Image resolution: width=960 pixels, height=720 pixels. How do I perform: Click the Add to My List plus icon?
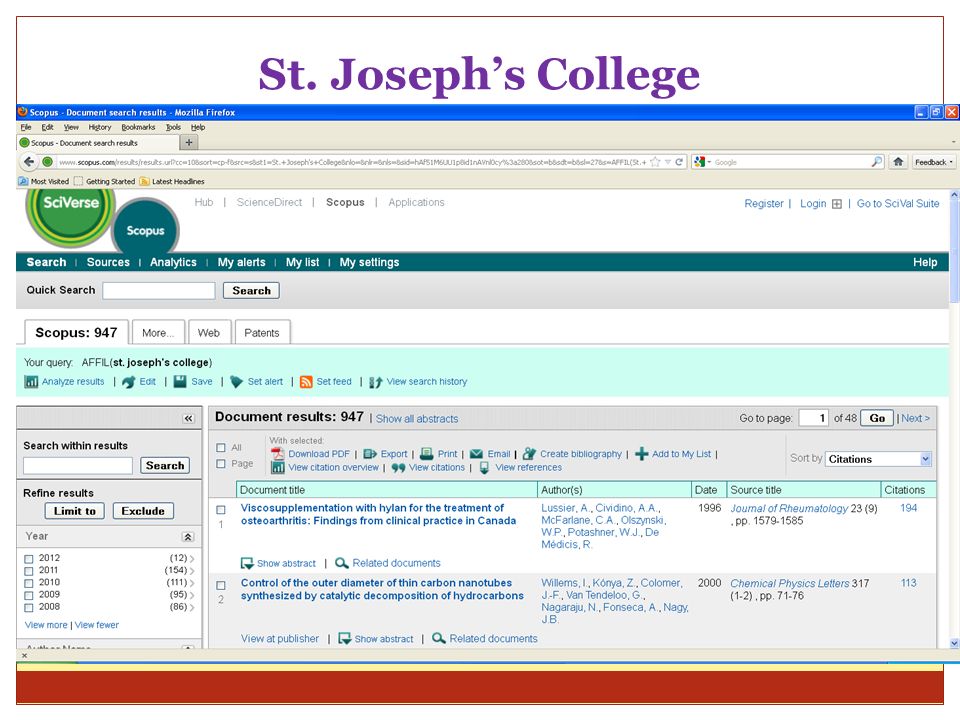coord(642,454)
